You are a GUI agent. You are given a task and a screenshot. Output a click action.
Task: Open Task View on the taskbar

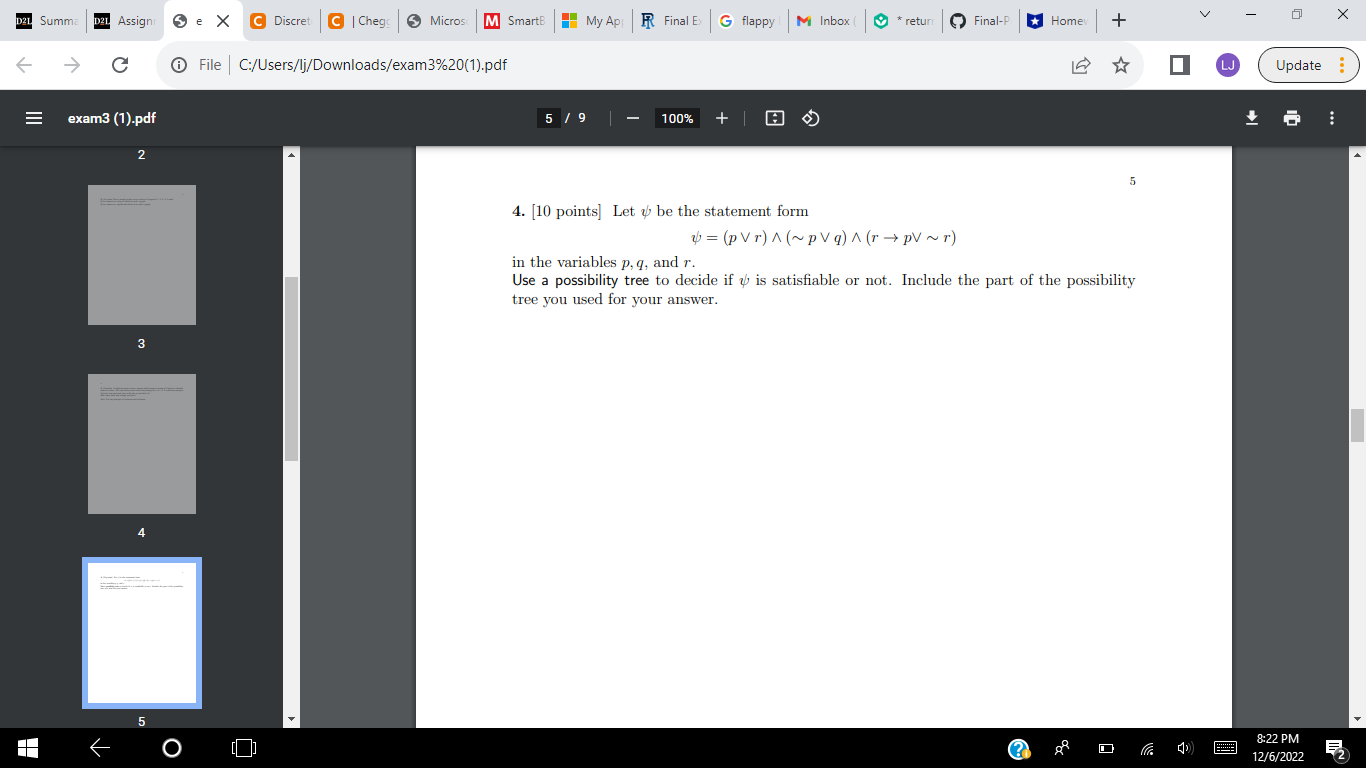244,747
